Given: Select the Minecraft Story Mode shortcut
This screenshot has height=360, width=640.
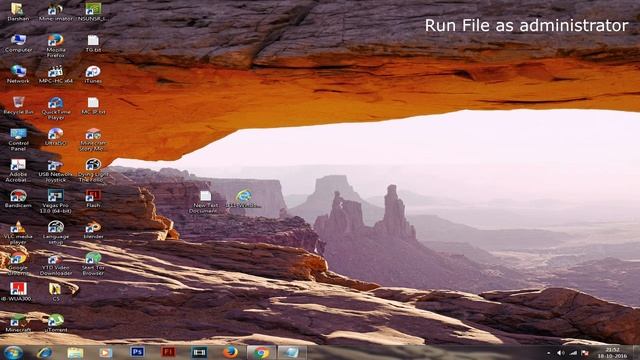Looking at the screenshot, I should tap(93, 140).
